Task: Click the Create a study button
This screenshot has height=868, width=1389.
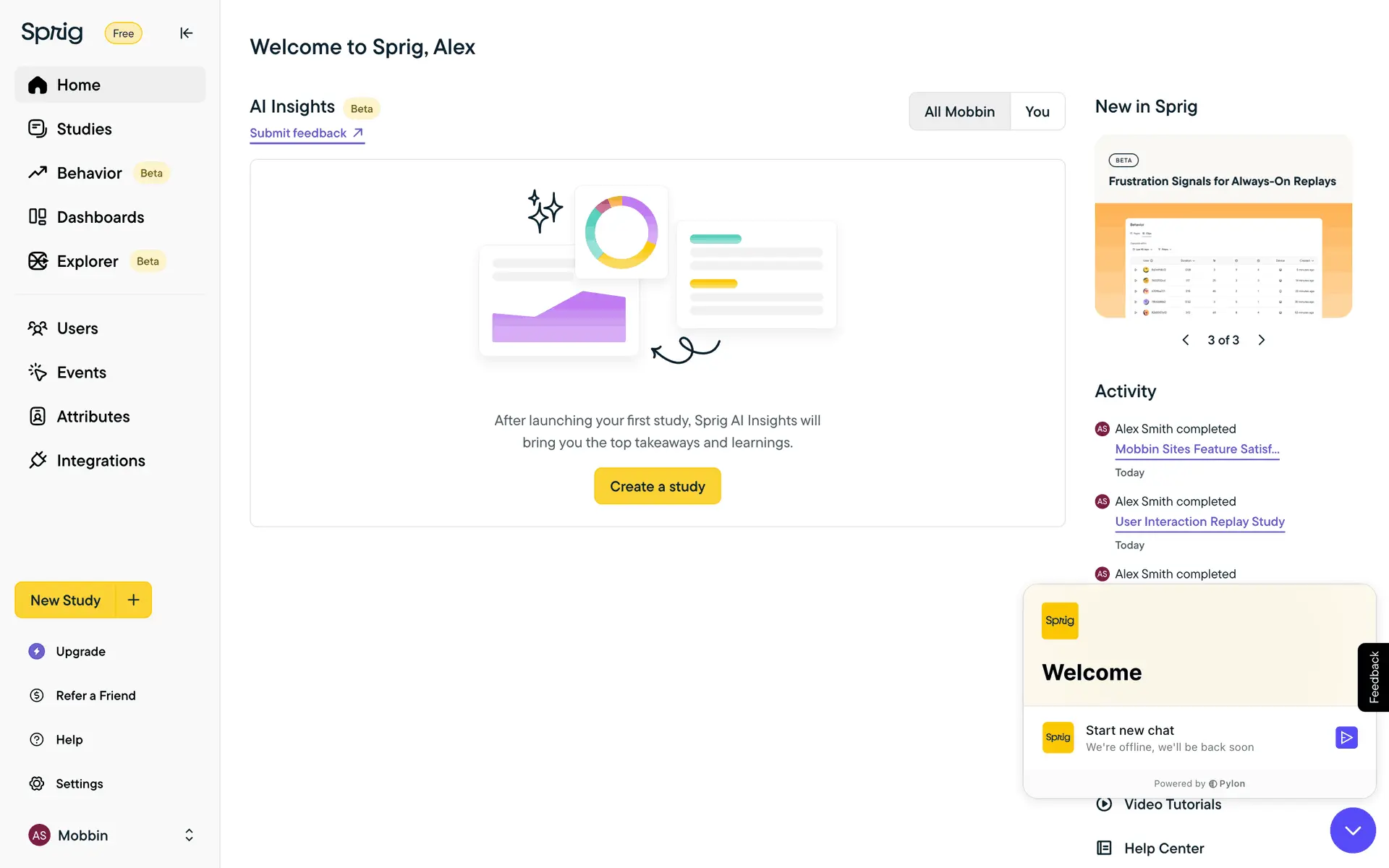Action: click(657, 486)
